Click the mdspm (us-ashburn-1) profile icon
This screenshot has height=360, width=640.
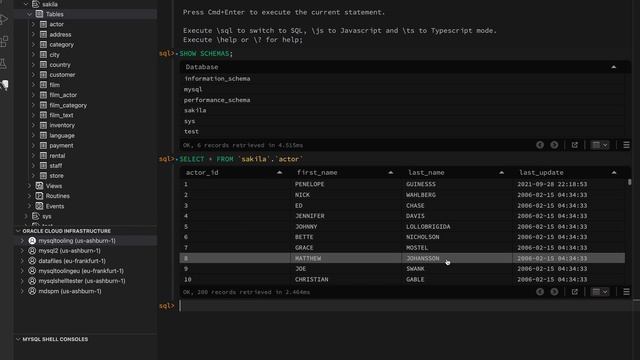32,291
